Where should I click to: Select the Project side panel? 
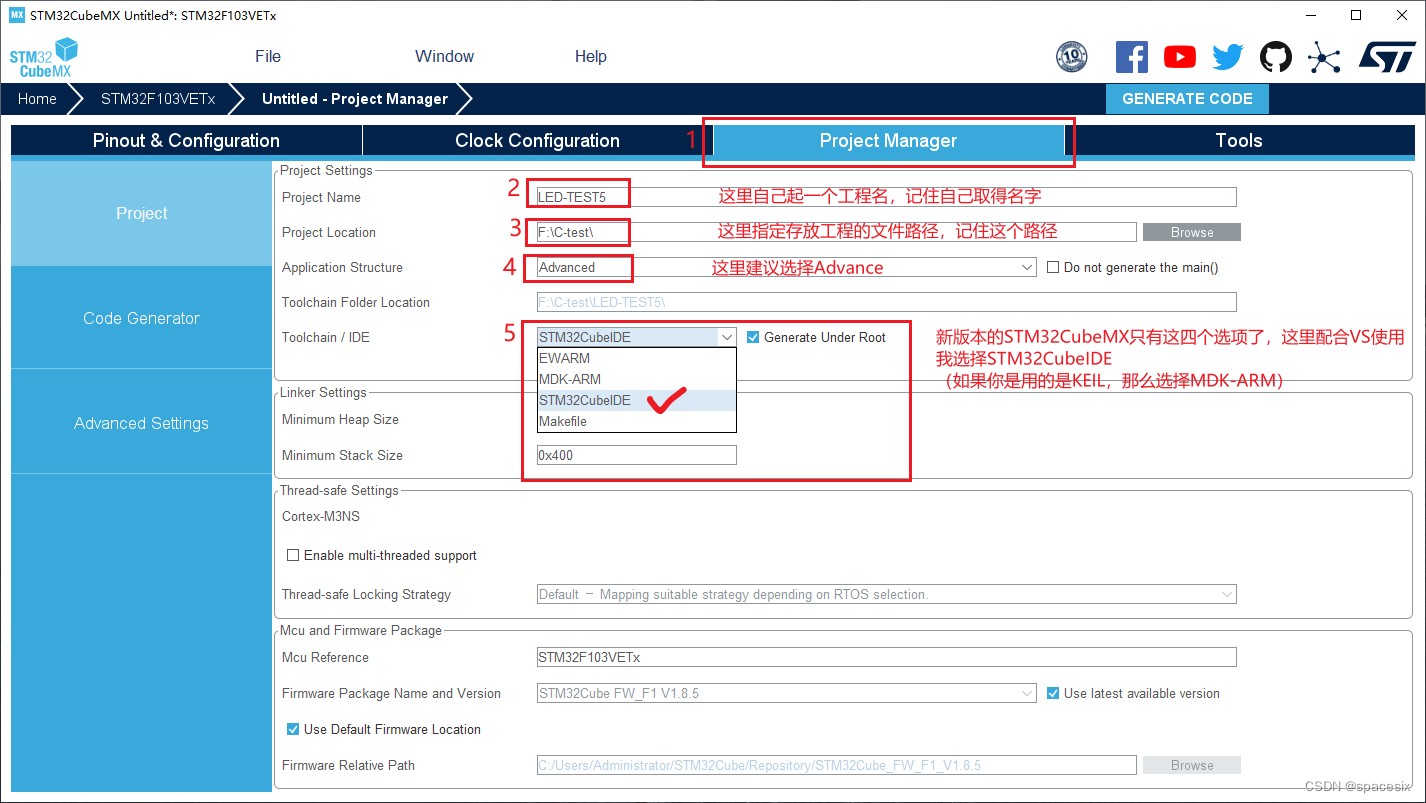coord(141,213)
